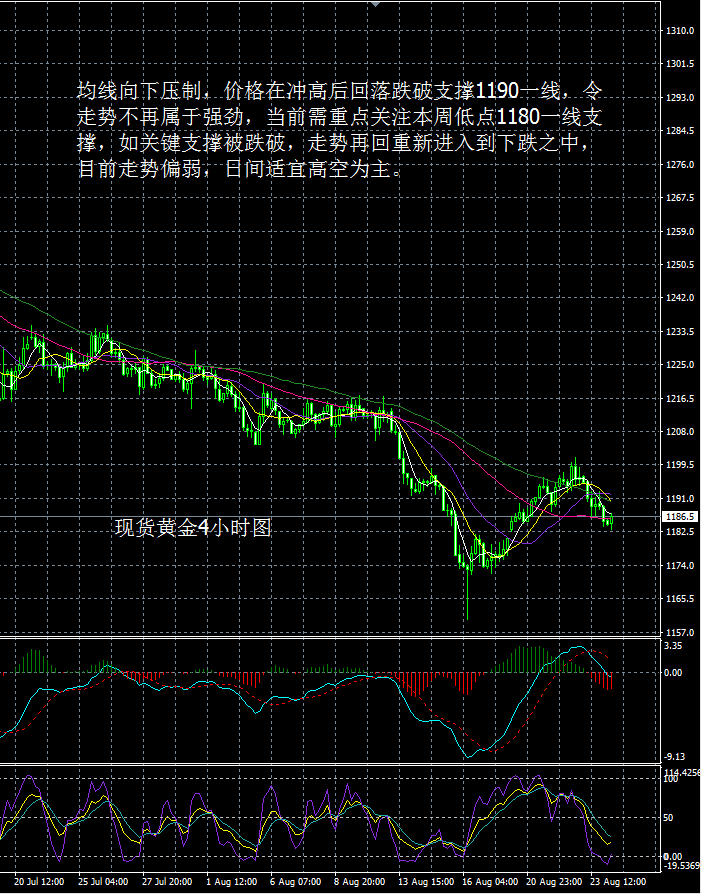The height and width of the screenshot is (895, 702).
Task: Click the analysis text line starting 目前走势偏弱
Action: point(241,170)
